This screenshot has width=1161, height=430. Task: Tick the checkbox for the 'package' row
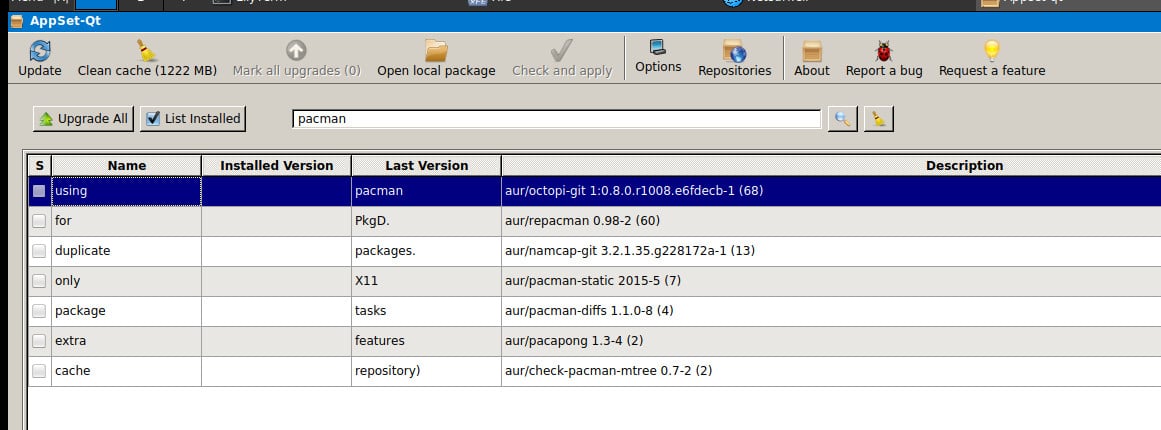39,311
